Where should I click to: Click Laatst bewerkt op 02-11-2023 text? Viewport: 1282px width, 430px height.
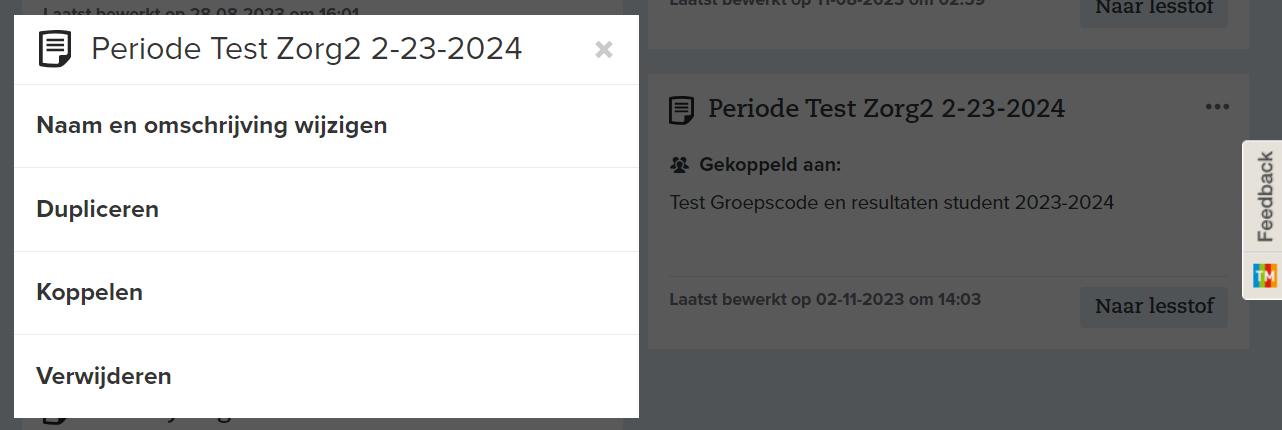pos(824,299)
